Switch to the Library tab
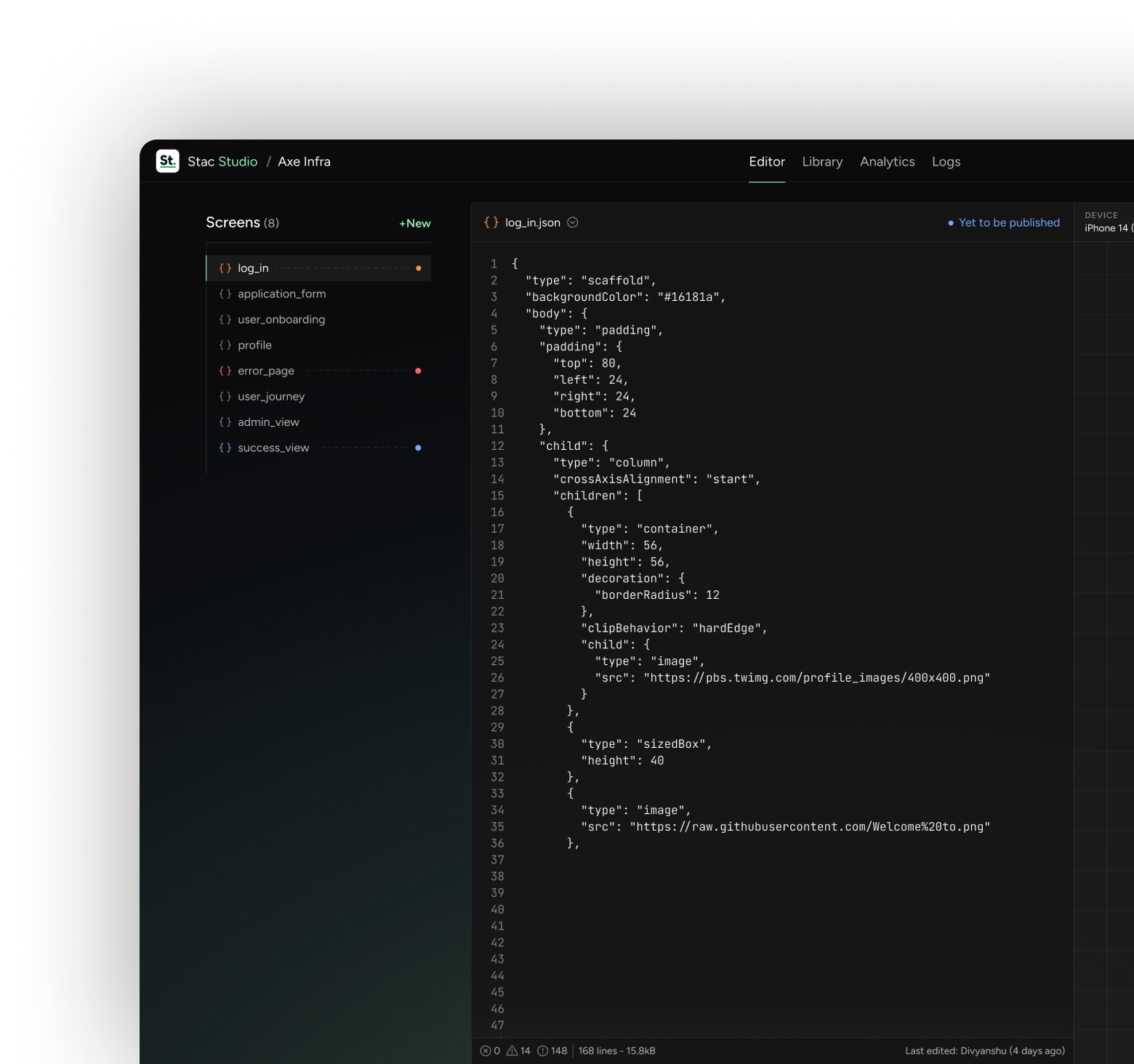This screenshot has width=1134, height=1064. [x=822, y=161]
